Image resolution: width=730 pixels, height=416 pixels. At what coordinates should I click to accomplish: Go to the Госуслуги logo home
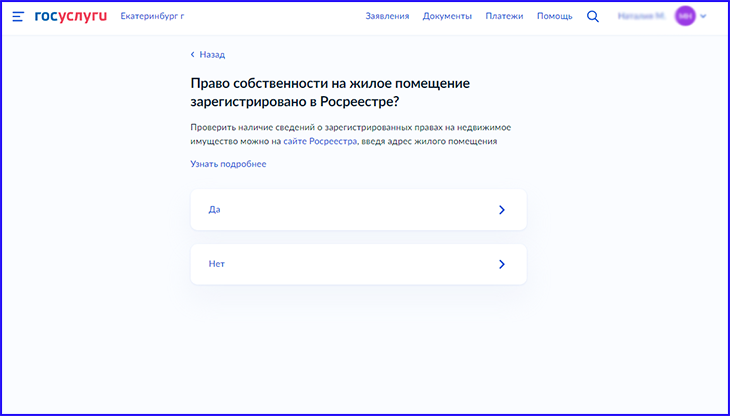(71, 16)
